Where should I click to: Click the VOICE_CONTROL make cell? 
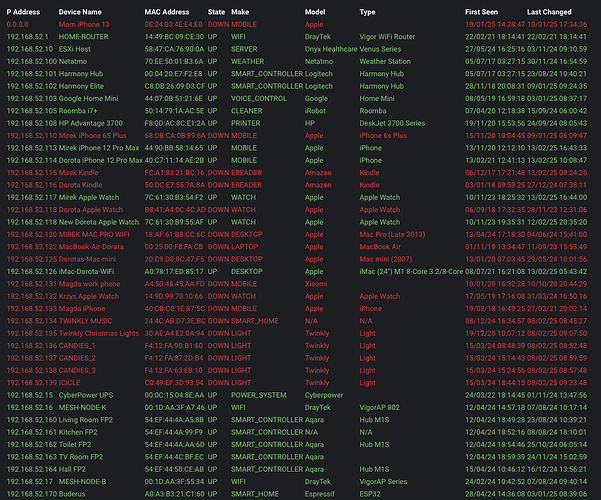point(259,99)
